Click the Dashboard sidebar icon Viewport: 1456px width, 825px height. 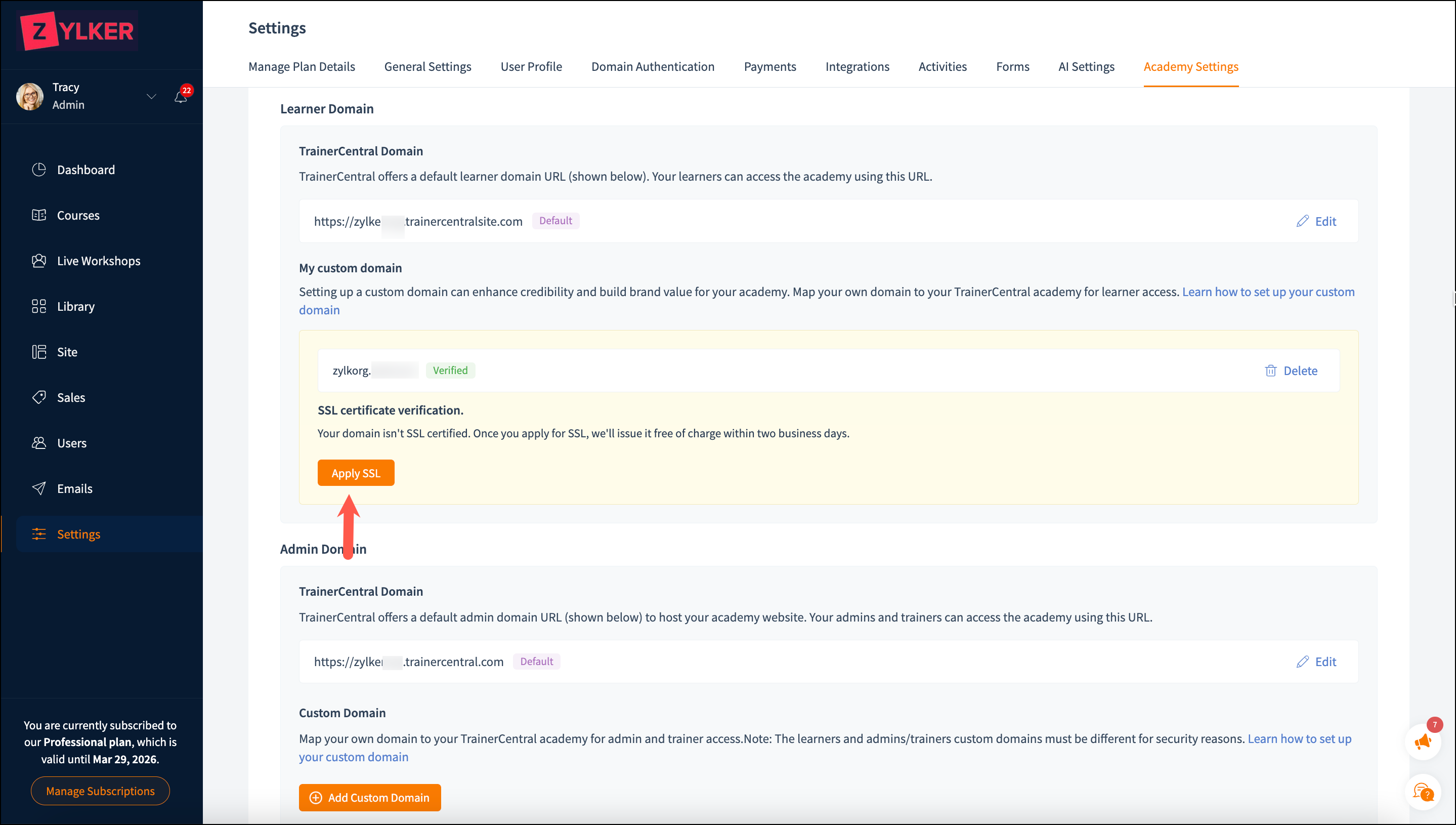tap(39, 170)
